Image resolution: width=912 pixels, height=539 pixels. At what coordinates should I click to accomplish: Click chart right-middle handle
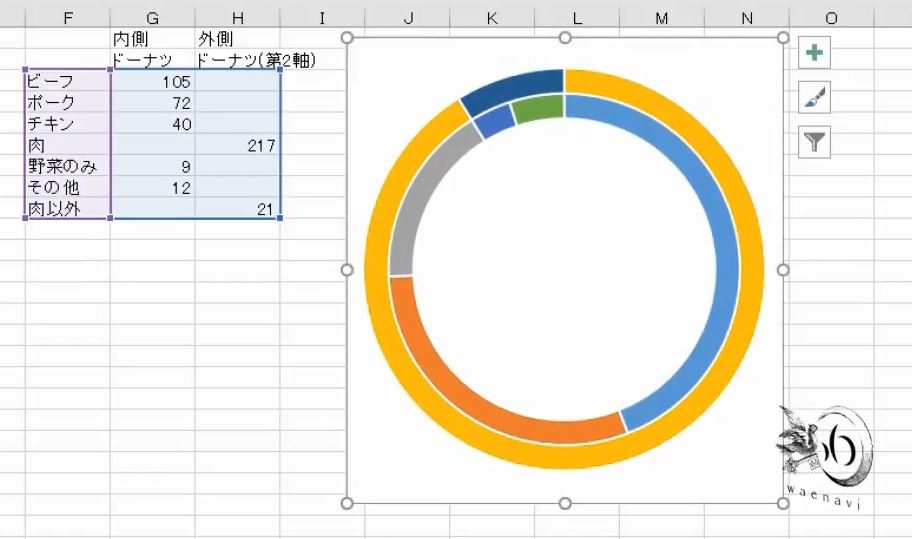[783, 270]
